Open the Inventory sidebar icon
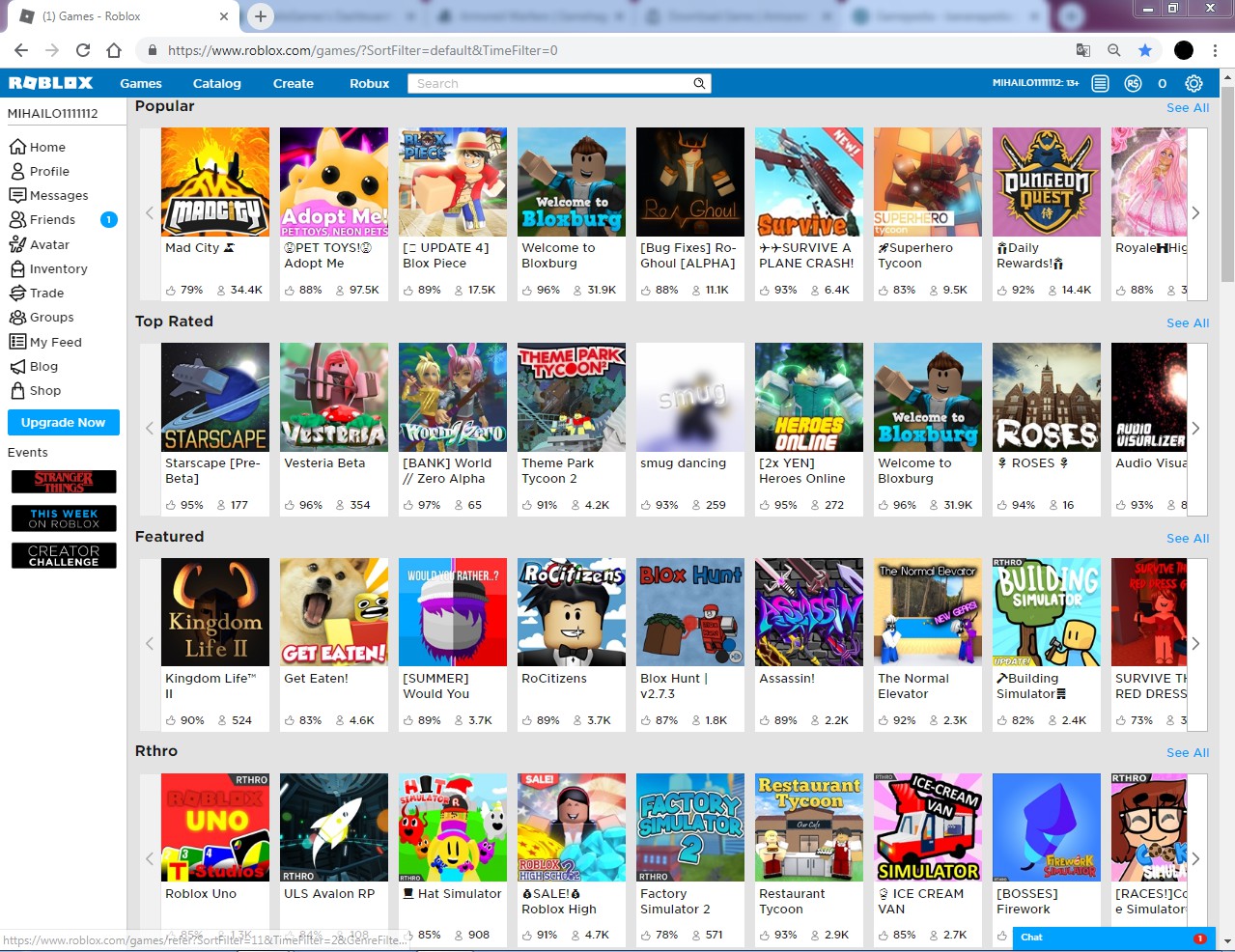This screenshot has width=1235, height=952. (17, 268)
